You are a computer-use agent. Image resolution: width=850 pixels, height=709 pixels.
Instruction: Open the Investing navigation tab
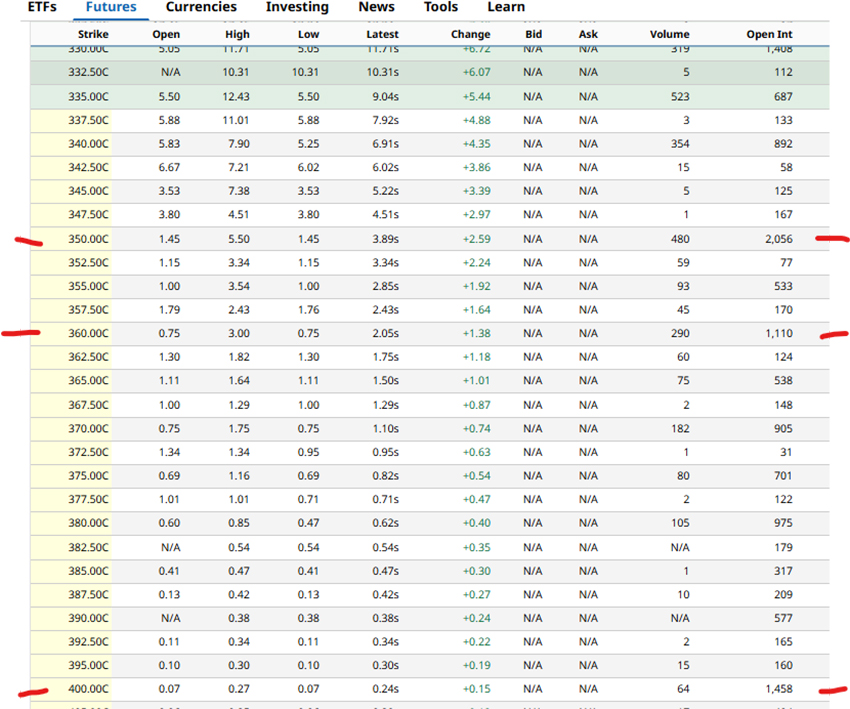(x=297, y=7)
